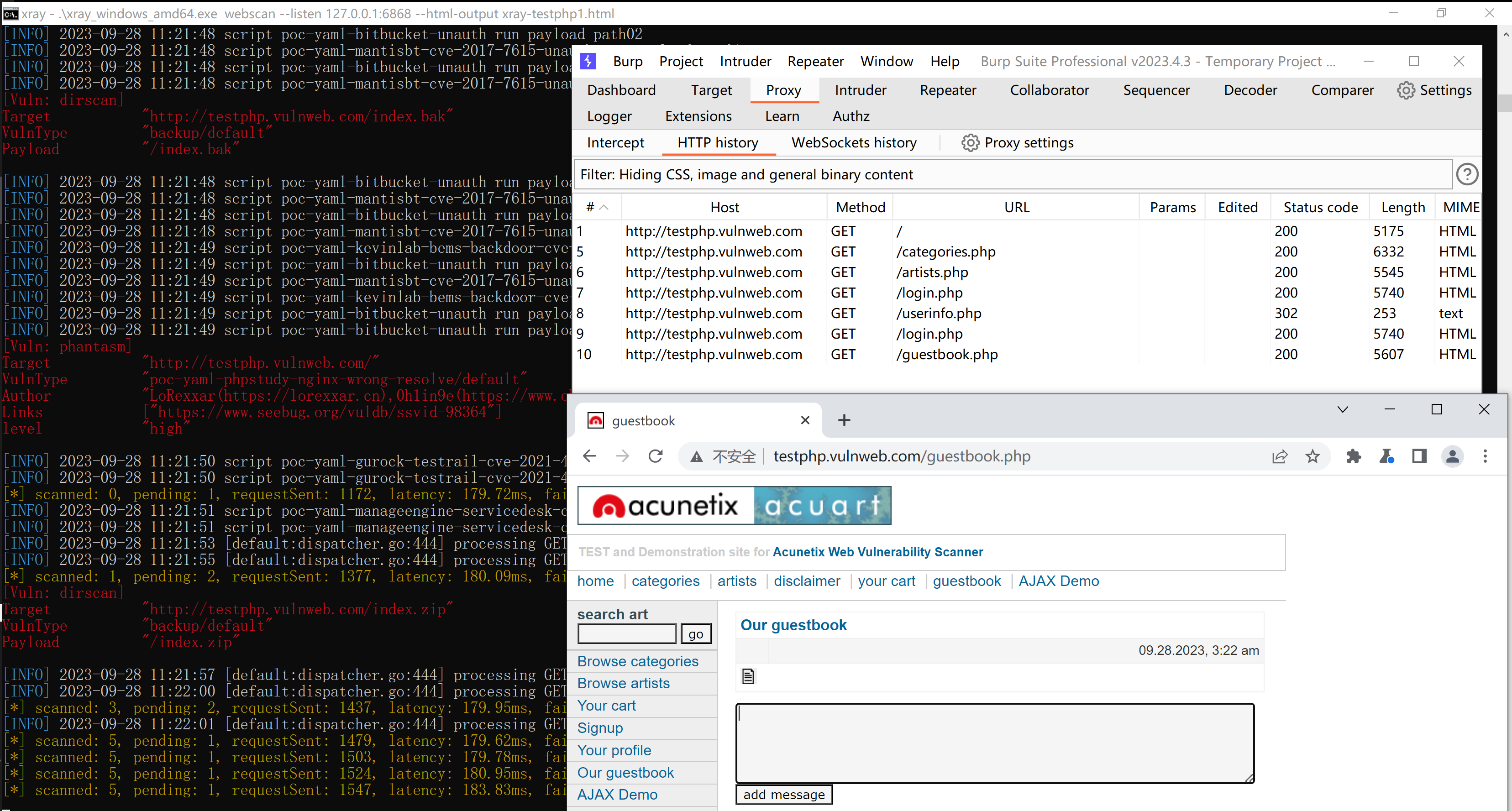Open the Window menu in Burp
1512x811 pixels.
(x=886, y=61)
